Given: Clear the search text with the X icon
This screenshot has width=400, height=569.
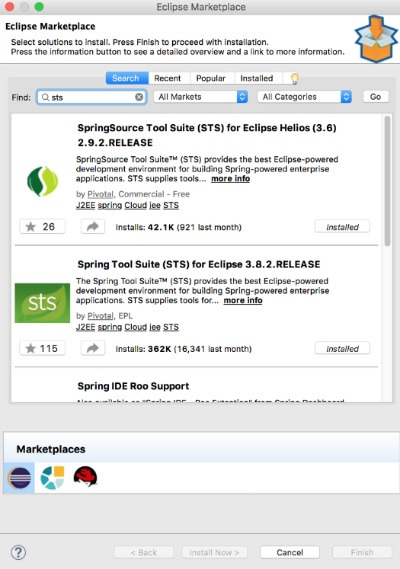Looking at the screenshot, I should 139,97.
